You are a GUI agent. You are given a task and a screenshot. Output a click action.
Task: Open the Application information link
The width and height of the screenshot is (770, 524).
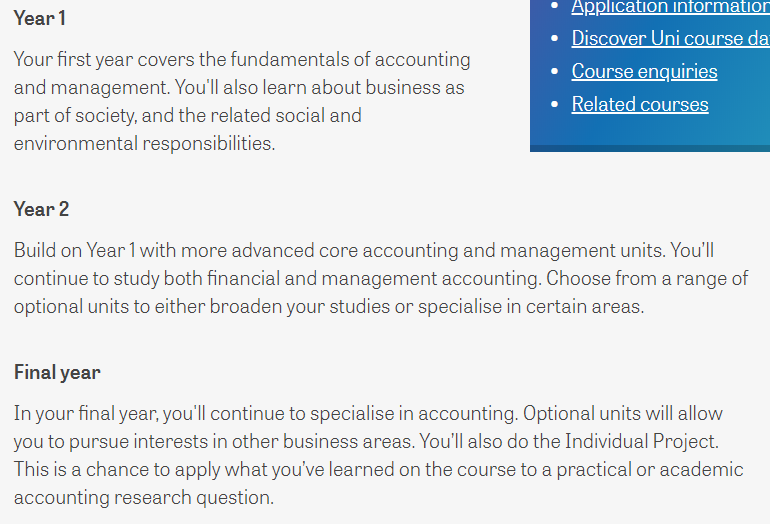670,8
